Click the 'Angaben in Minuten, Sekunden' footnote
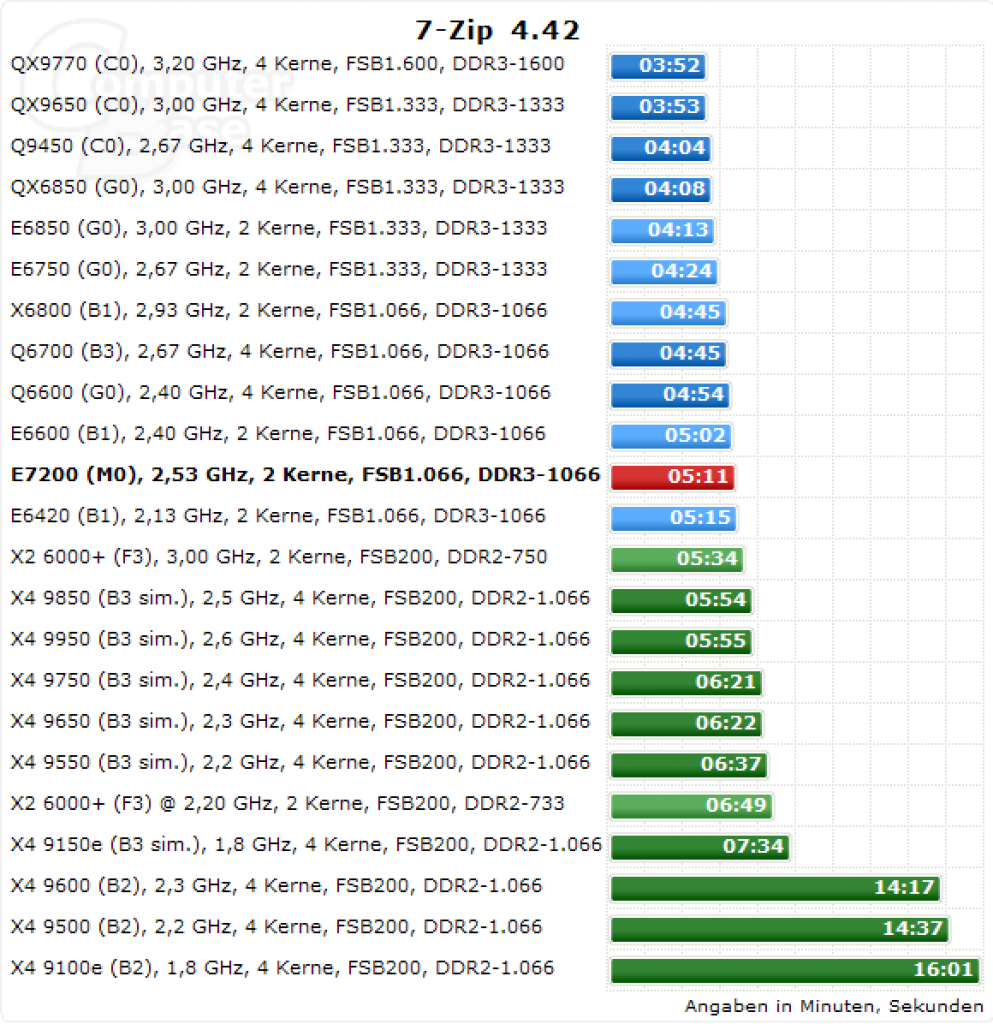The height and width of the screenshot is (1024, 993). pyautogui.click(x=834, y=1007)
